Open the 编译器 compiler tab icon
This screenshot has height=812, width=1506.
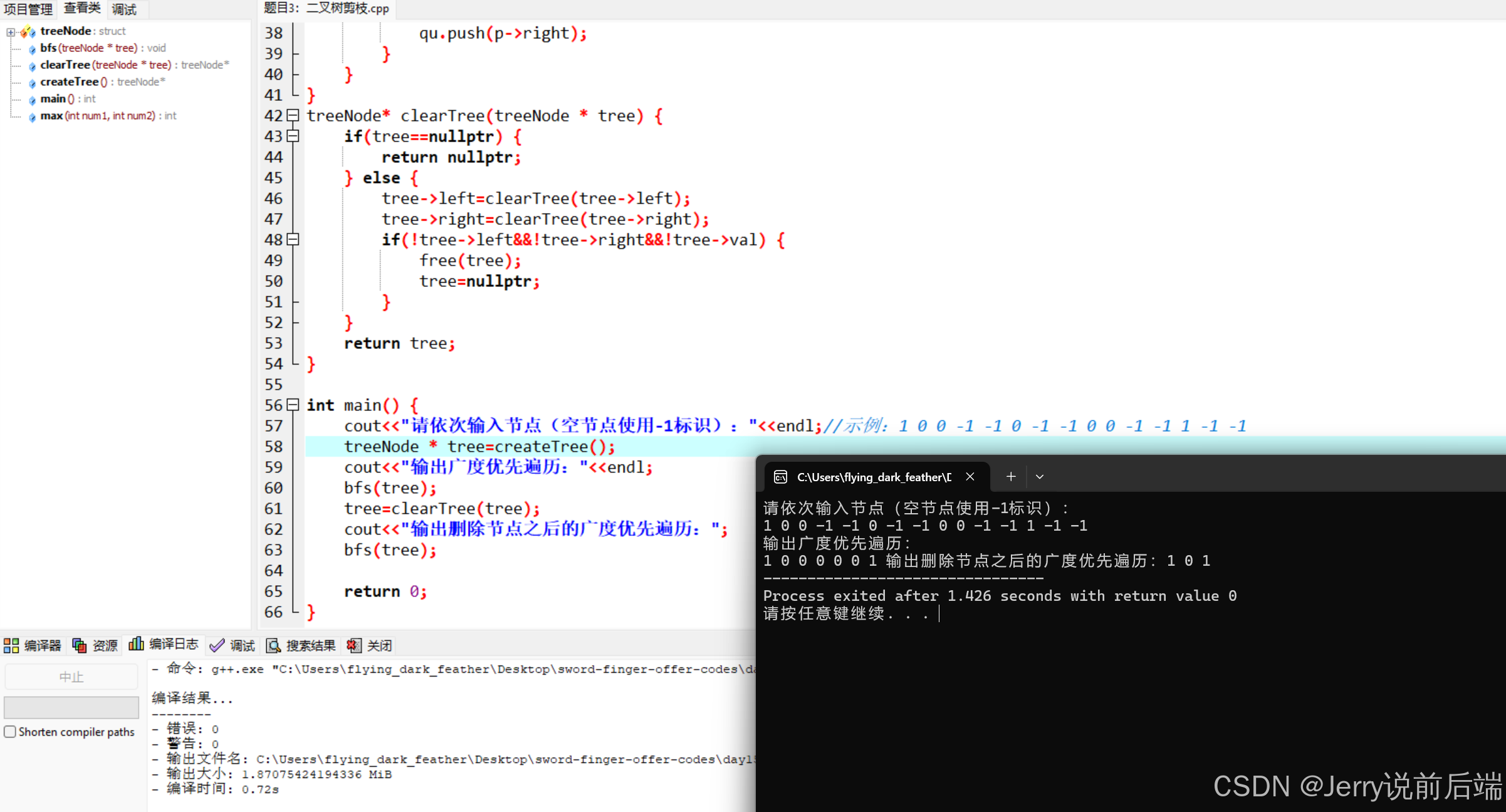coord(11,645)
